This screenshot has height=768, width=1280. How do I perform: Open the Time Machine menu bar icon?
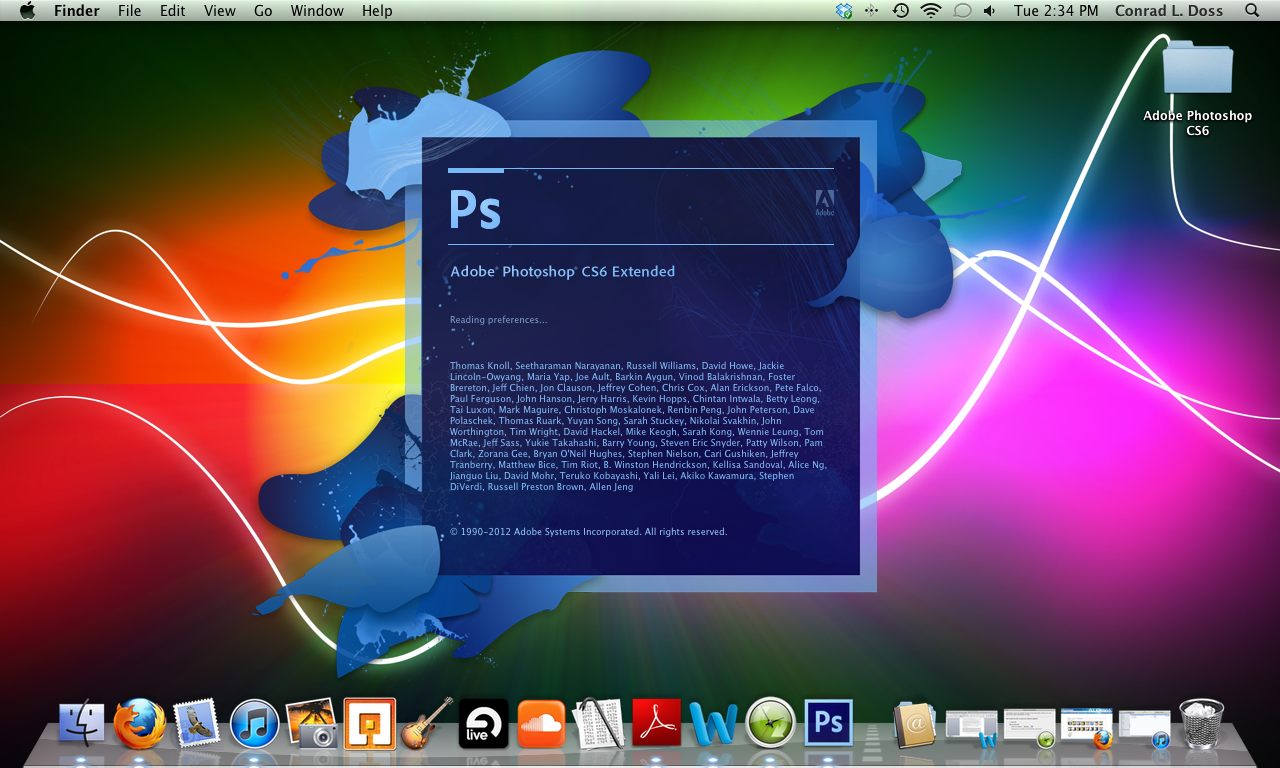(x=901, y=11)
